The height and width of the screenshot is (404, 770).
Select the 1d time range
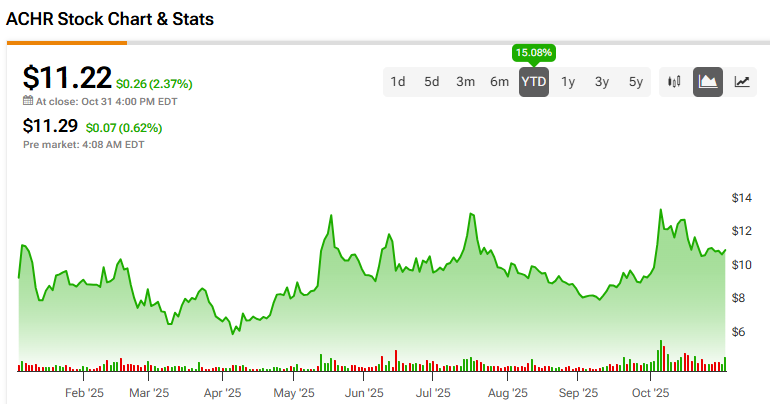(398, 82)
